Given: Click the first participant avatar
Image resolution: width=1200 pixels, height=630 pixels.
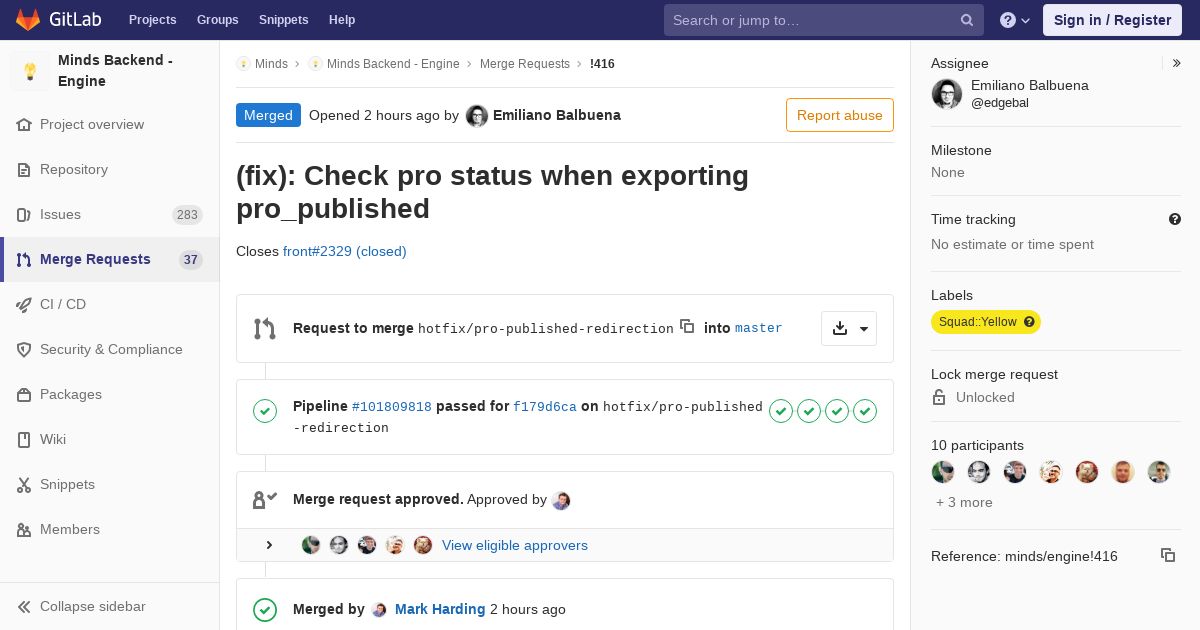Looking at the screenshot, I should coord(943,472).
